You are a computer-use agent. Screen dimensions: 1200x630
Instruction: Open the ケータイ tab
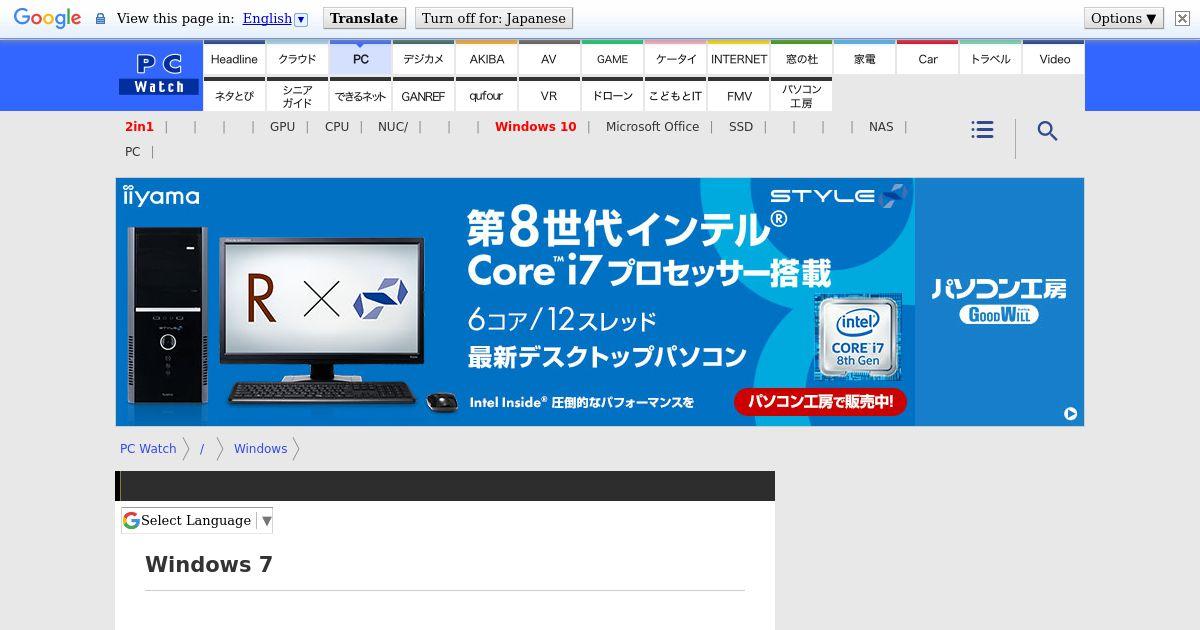675,59
